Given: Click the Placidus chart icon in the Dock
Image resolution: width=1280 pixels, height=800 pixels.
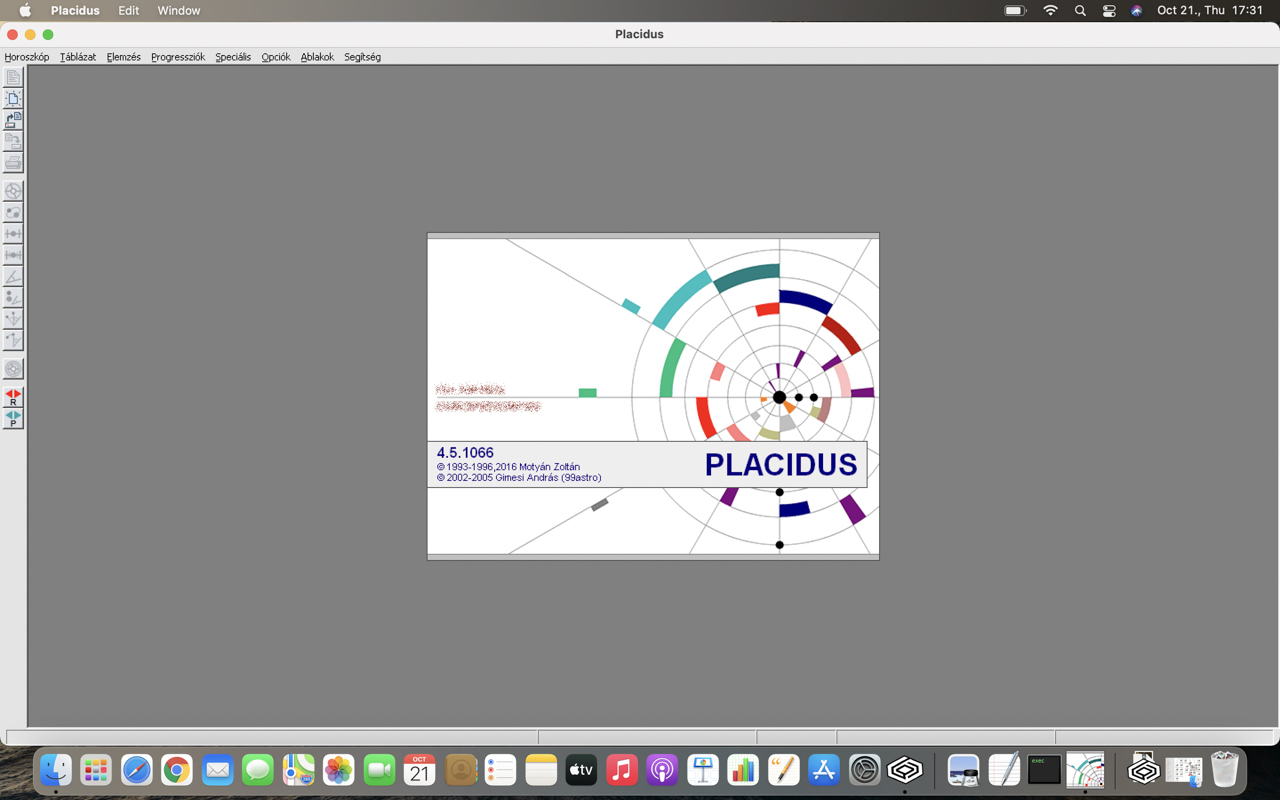Looking at the screenshot, I should 1085,770.
